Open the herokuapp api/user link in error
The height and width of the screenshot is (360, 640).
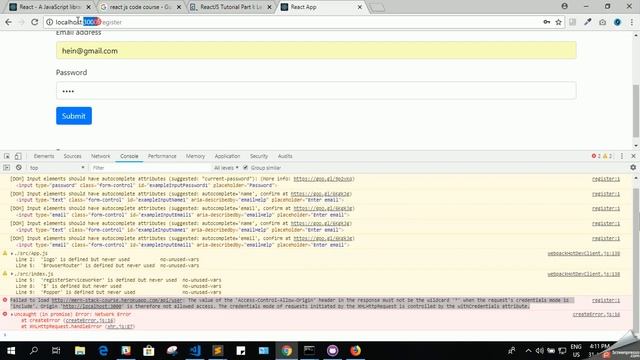click(118, 300)
